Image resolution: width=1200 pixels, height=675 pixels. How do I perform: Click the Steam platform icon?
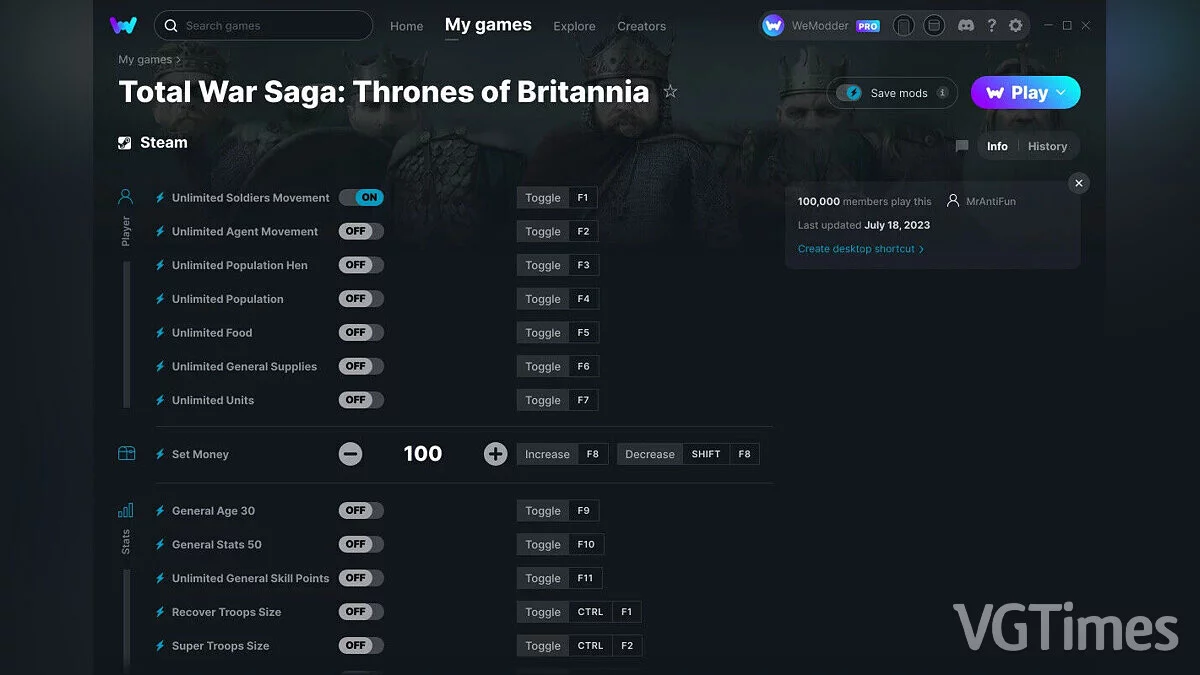pyautogui.click(x=126, y=142)
